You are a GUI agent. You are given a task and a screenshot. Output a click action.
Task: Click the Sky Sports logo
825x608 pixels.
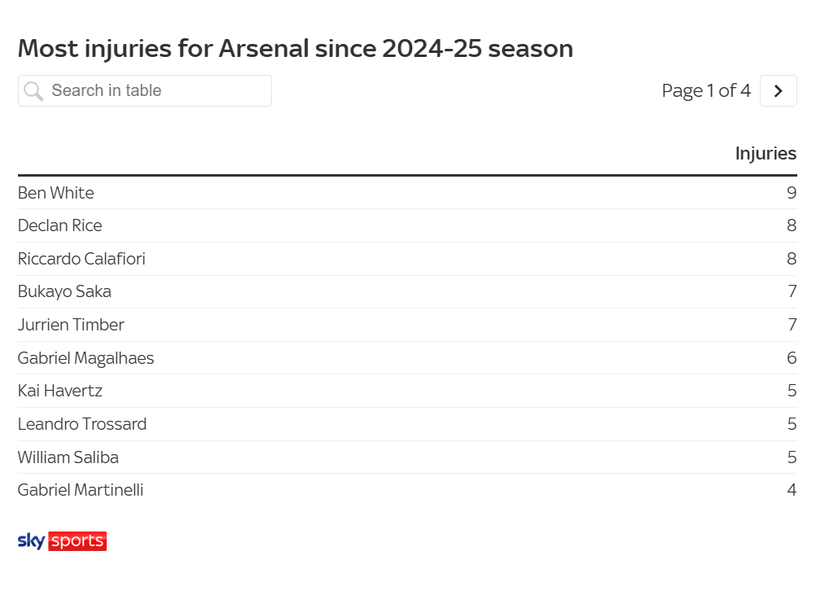62,541
